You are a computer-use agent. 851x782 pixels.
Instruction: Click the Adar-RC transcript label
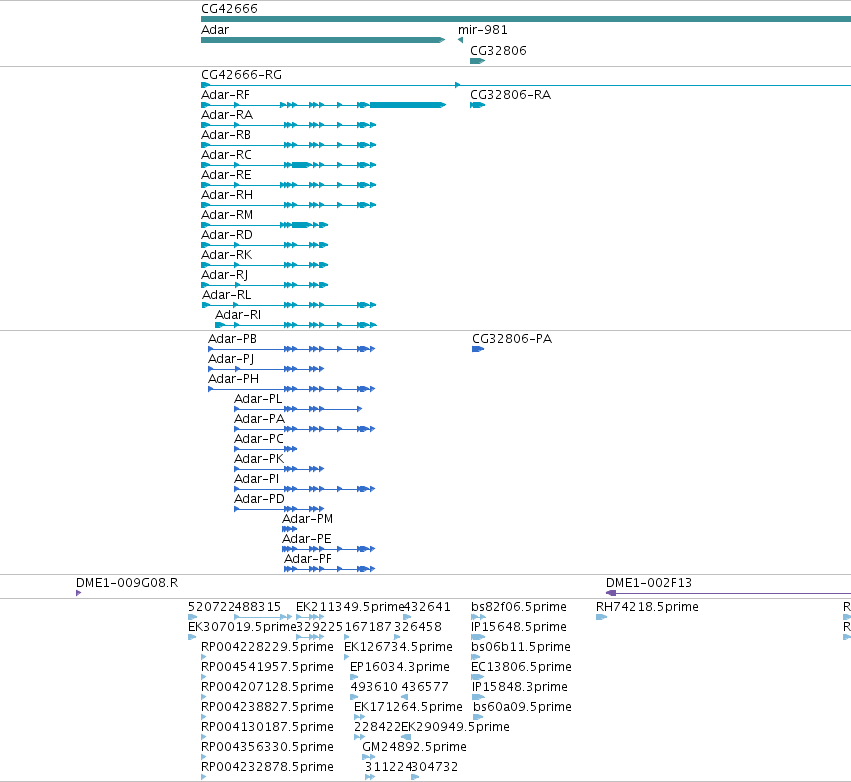(226, 155)
